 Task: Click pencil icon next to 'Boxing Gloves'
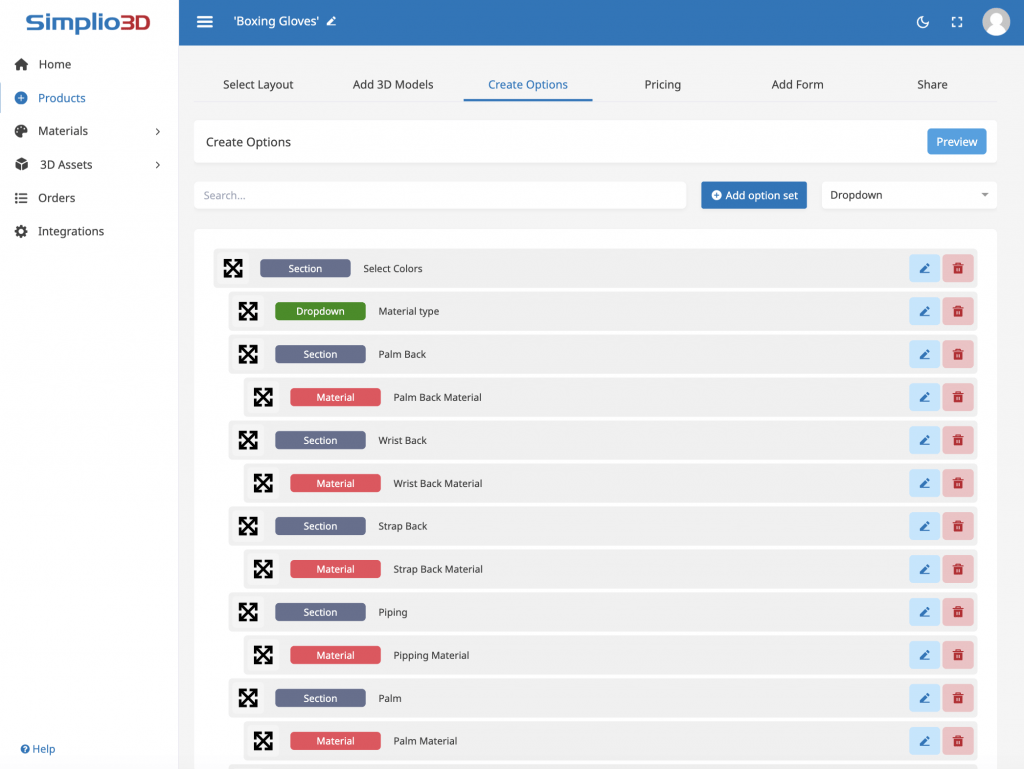click(x=332, y=21)
